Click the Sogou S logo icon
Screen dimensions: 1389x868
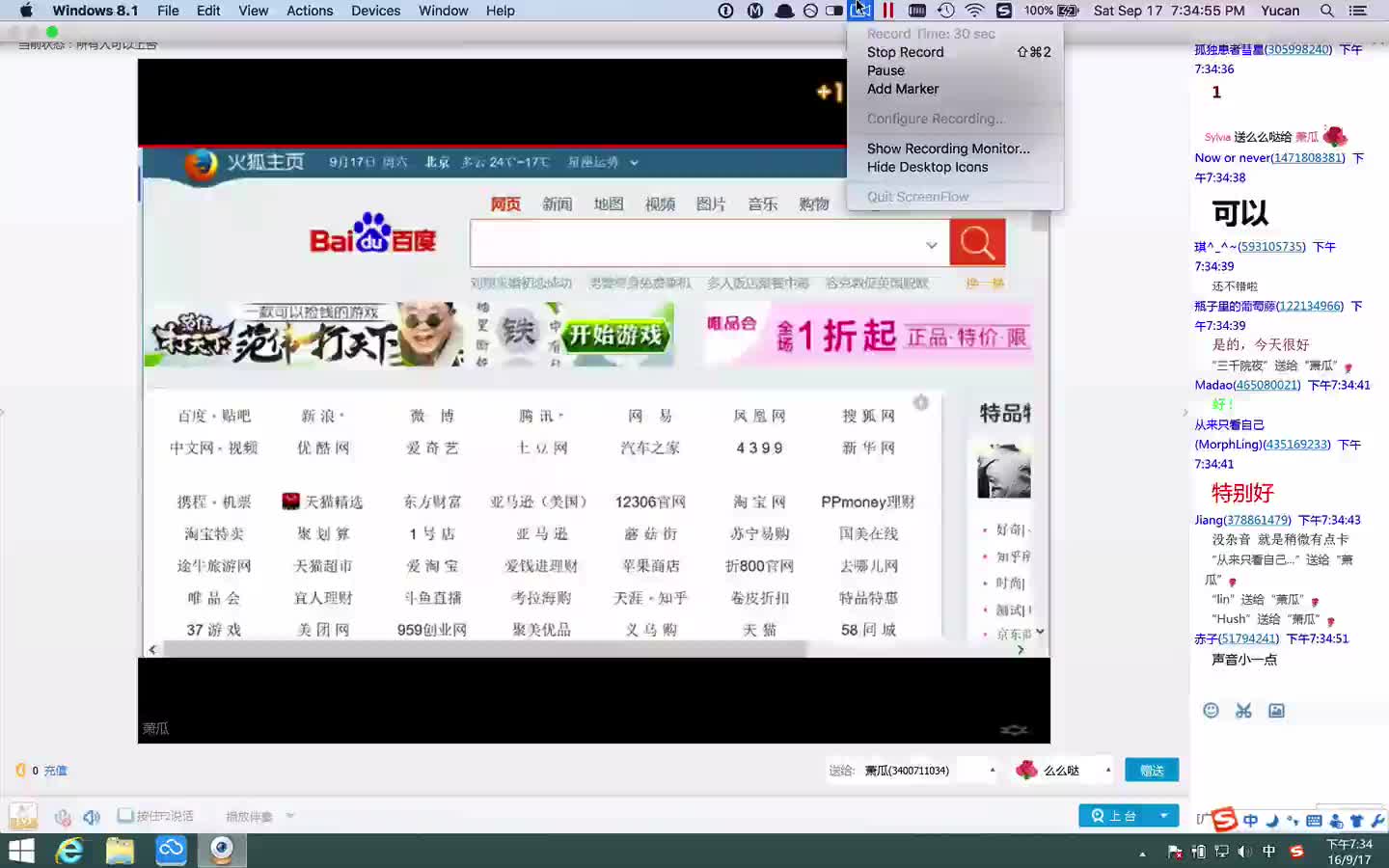pos(1224,818)
